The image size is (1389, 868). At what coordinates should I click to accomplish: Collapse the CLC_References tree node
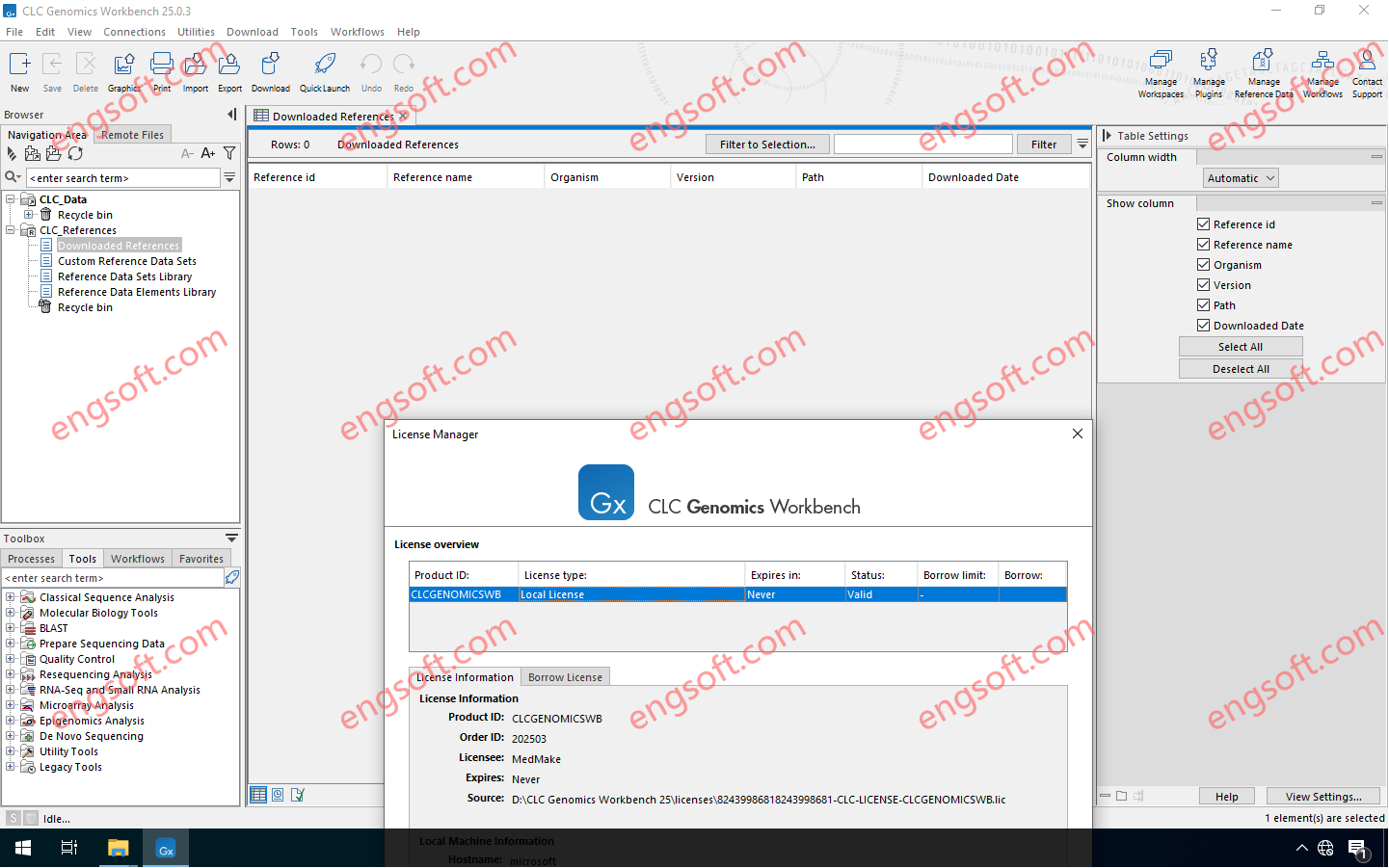11,230
